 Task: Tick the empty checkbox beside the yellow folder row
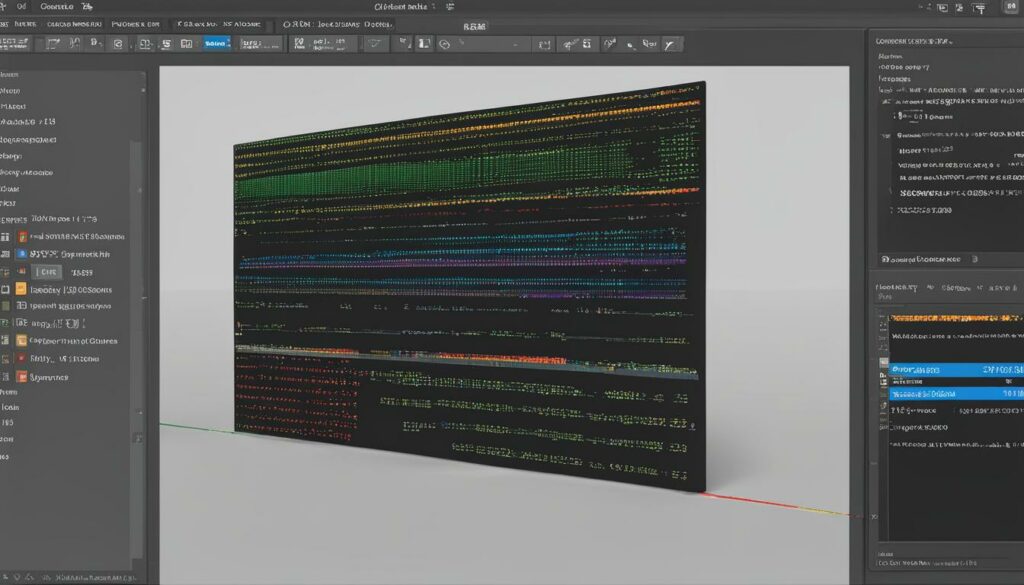tap(5, 289)
